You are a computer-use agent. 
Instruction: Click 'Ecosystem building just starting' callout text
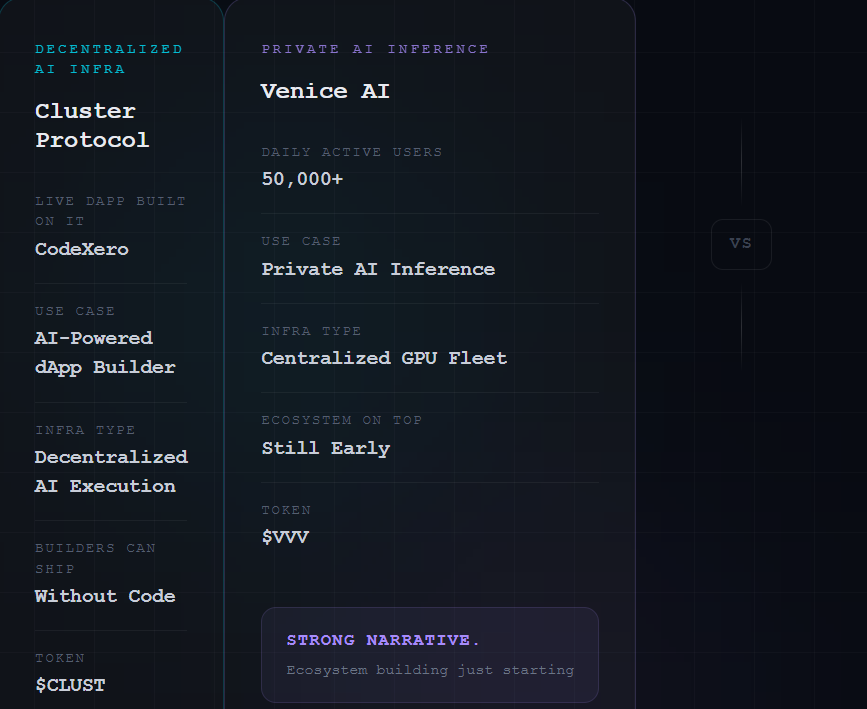coord(430,670)
